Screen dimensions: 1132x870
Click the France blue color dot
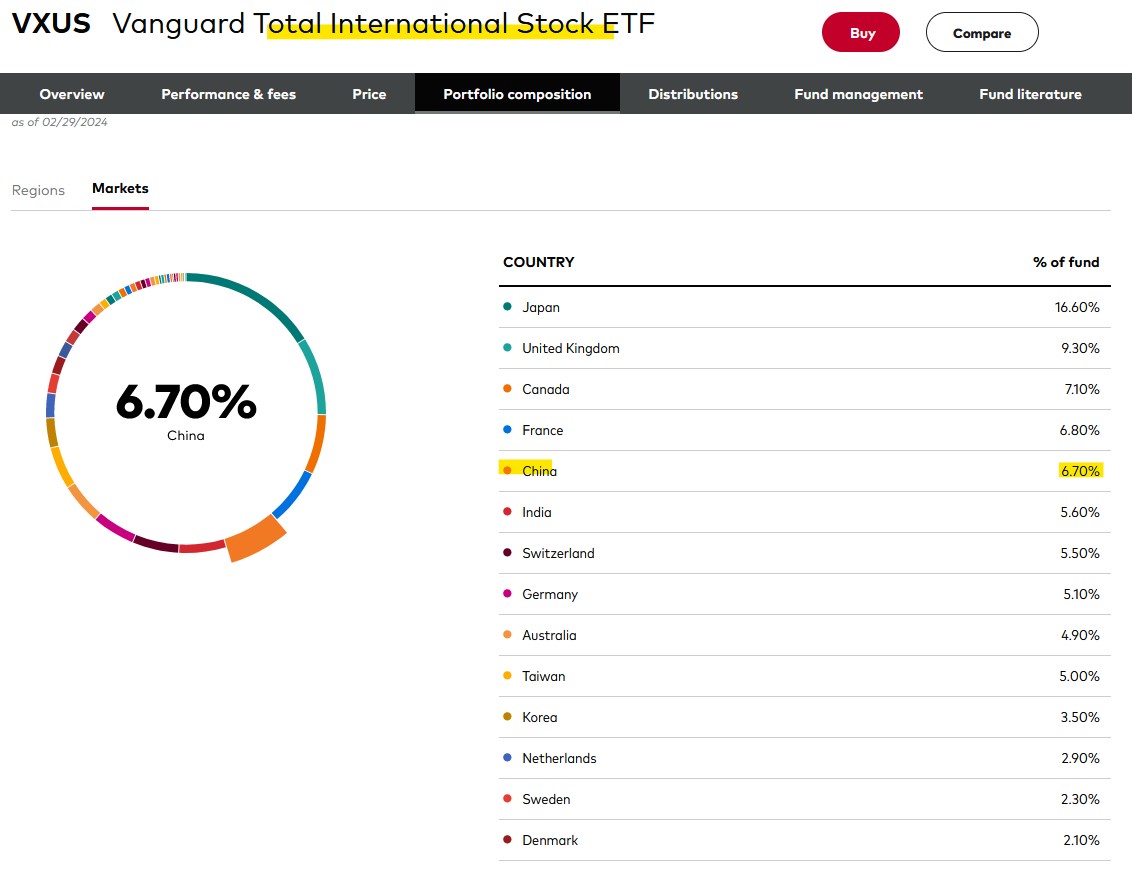click(x=507, y=430)
